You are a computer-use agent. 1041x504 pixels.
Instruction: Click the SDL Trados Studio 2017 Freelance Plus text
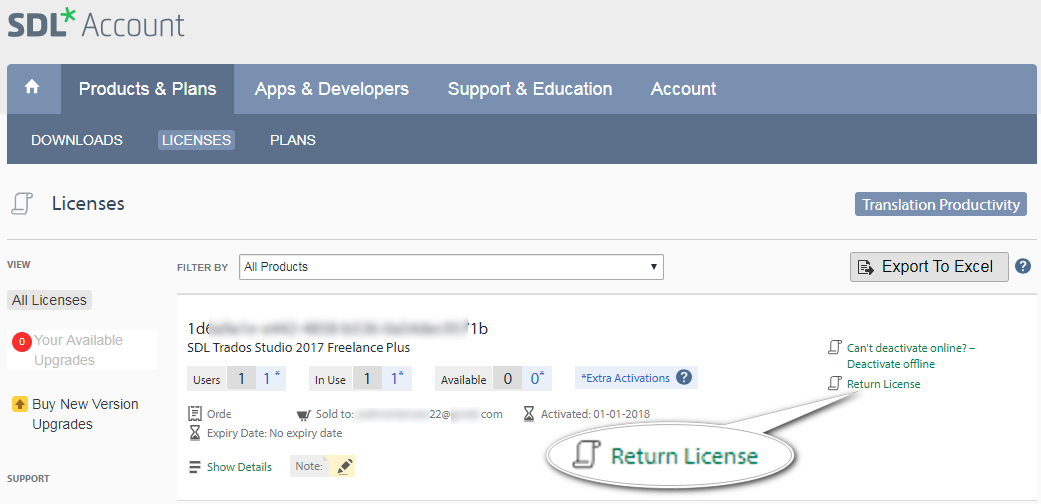pyautogui.click(x=299, y=347)
